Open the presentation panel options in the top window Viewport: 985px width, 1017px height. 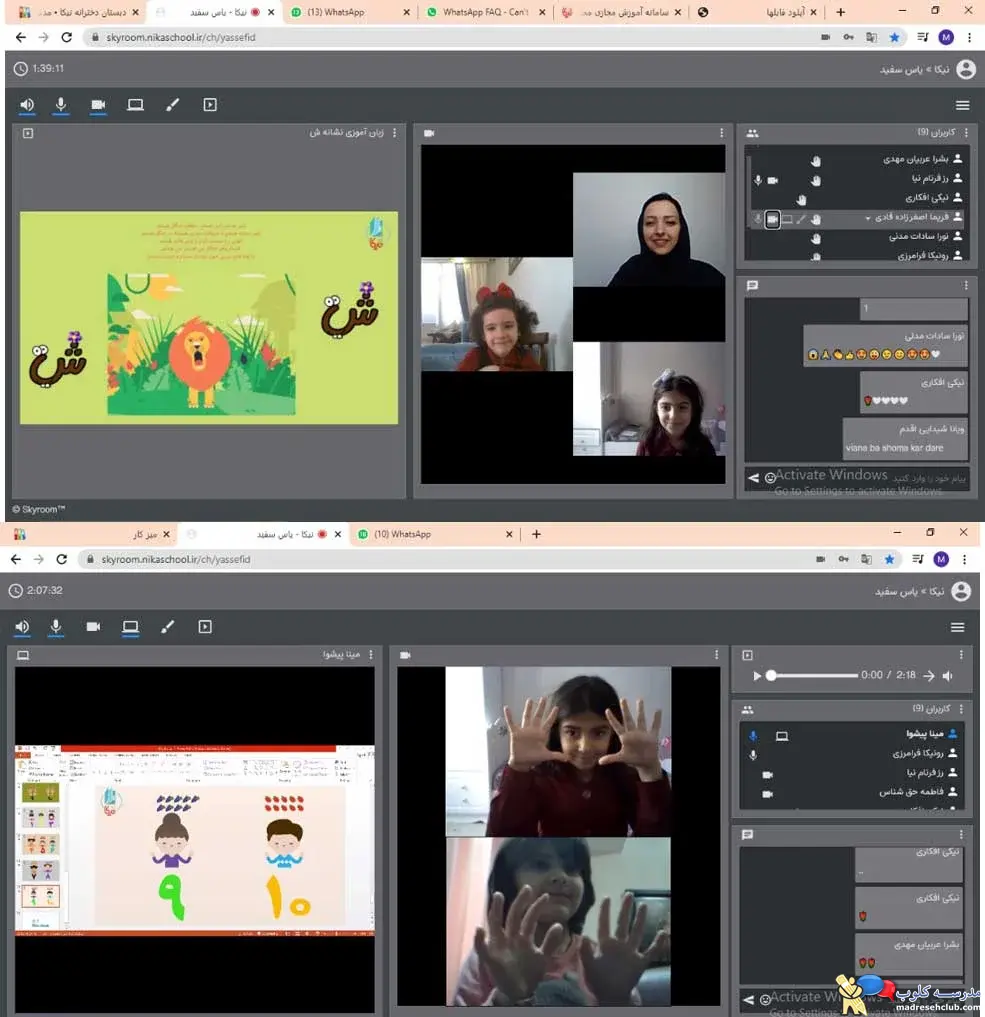point(395,133)
